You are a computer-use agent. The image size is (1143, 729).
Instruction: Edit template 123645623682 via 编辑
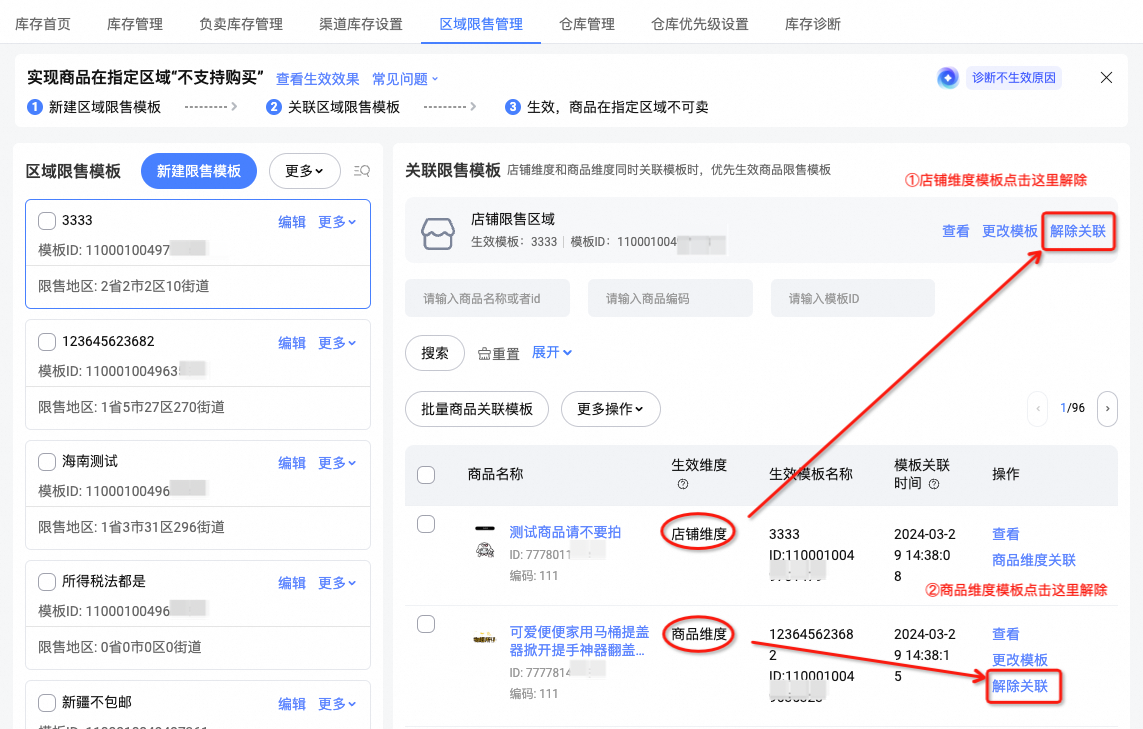click(x=292, y=343)
